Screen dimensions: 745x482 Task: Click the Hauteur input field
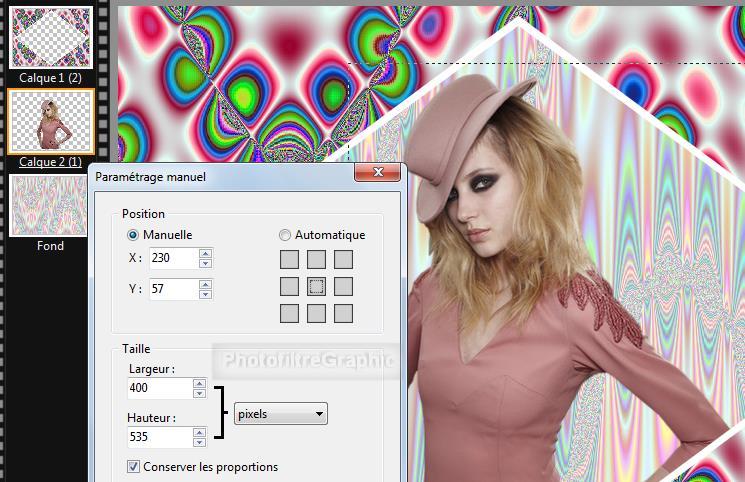coord(160,437)
